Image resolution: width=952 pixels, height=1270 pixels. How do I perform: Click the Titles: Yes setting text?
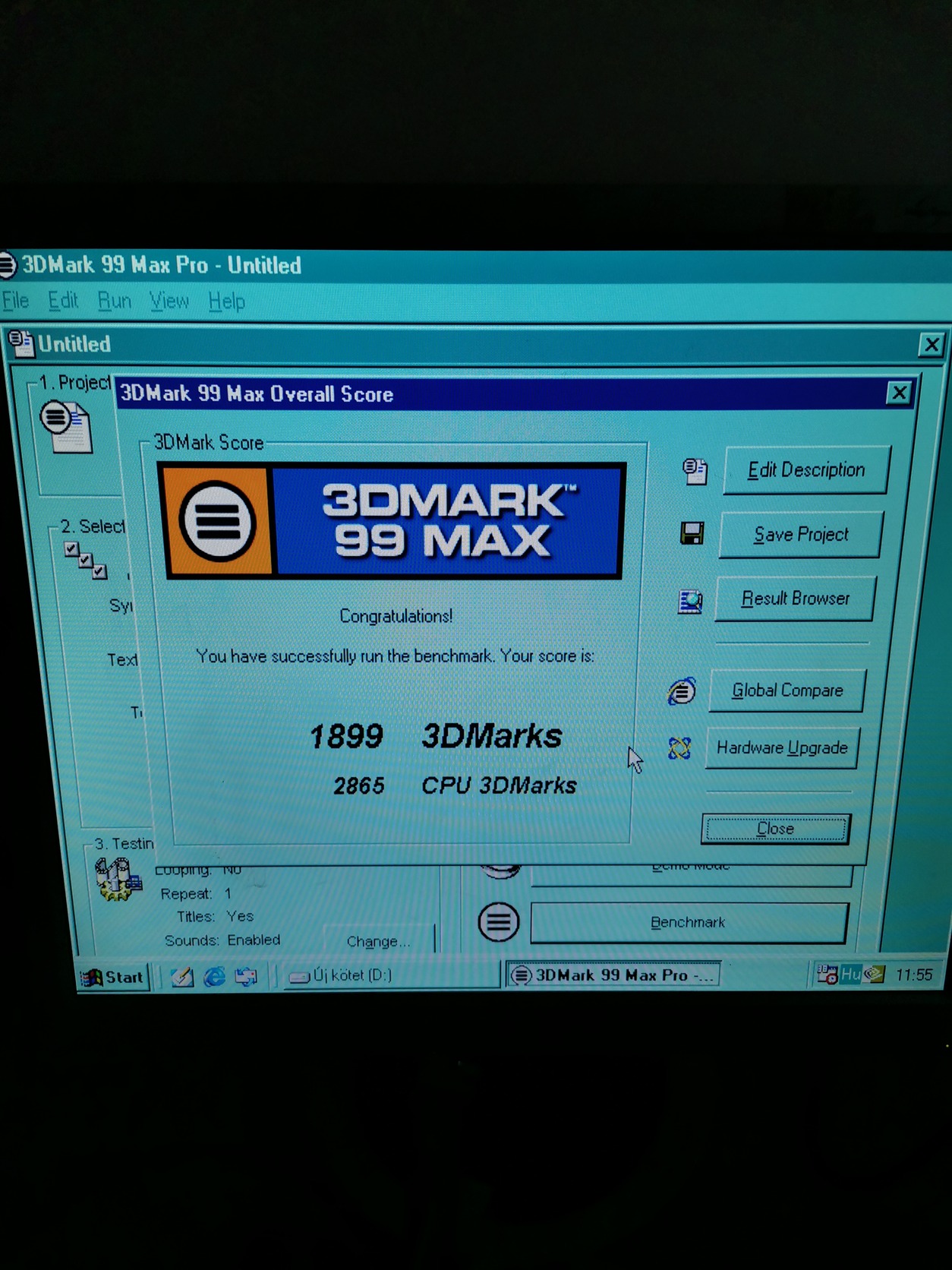(215, 917)
